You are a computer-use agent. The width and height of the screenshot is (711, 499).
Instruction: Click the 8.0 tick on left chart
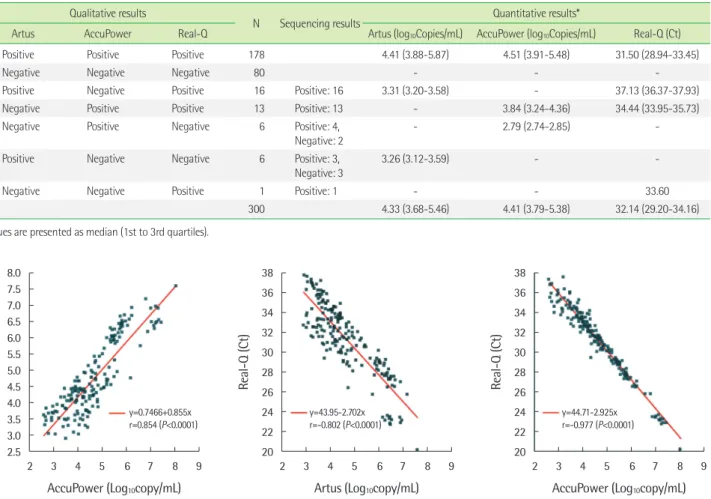point(14,273)
